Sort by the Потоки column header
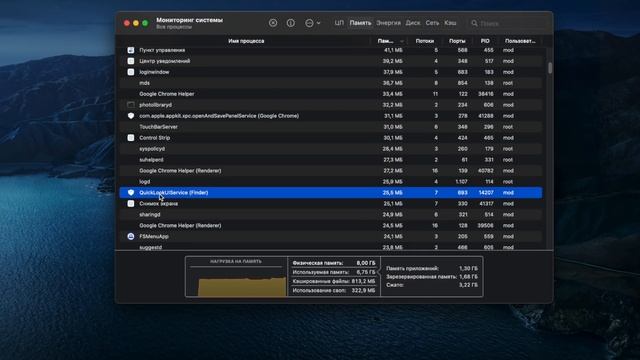Screen dimensions: 640x360 point(424,41)
